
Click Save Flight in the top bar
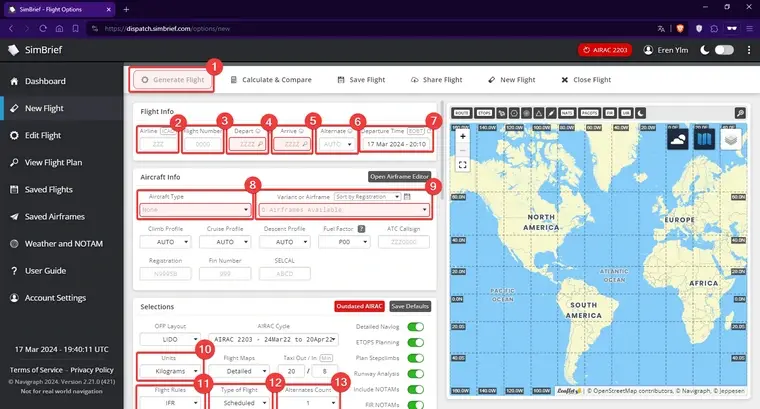(361, 80)
